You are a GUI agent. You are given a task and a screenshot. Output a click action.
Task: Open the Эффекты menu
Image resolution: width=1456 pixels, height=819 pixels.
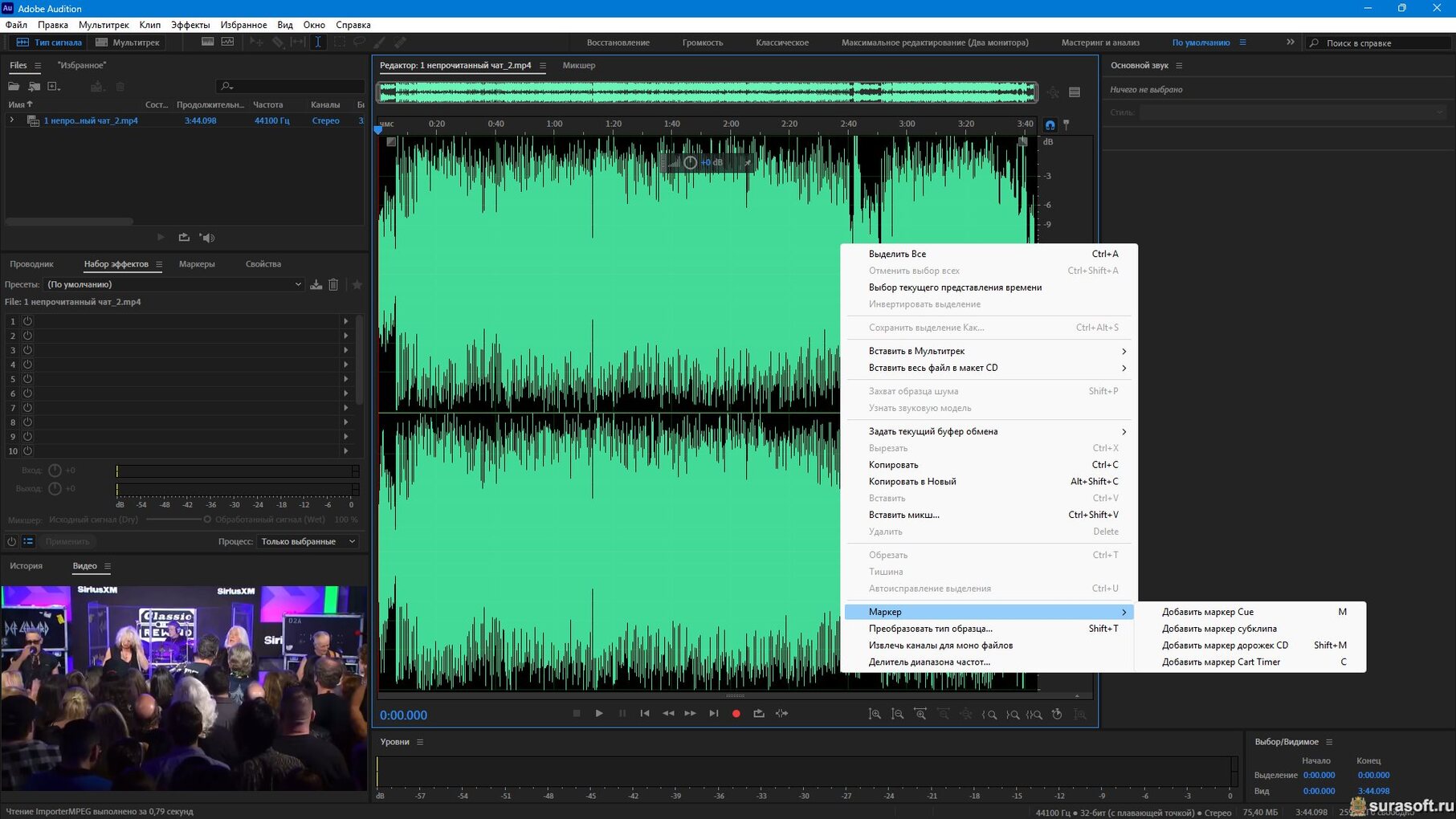pos(190,25)
